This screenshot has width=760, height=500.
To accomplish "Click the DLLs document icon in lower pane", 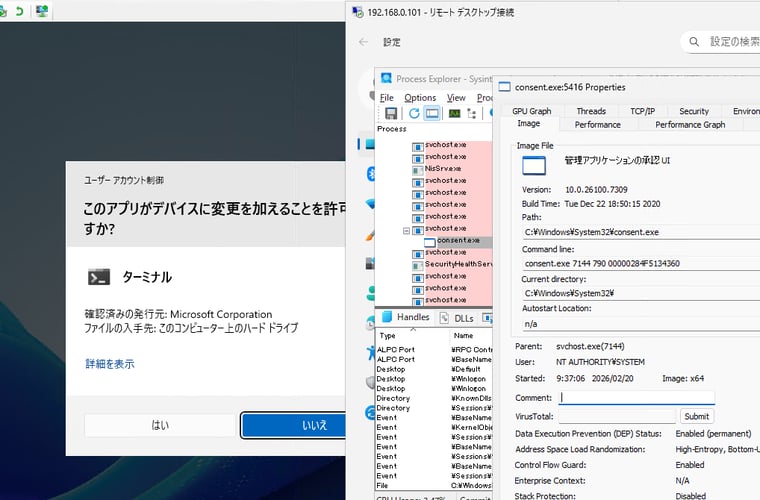I will pyautogui.click(x=444, y=318).
